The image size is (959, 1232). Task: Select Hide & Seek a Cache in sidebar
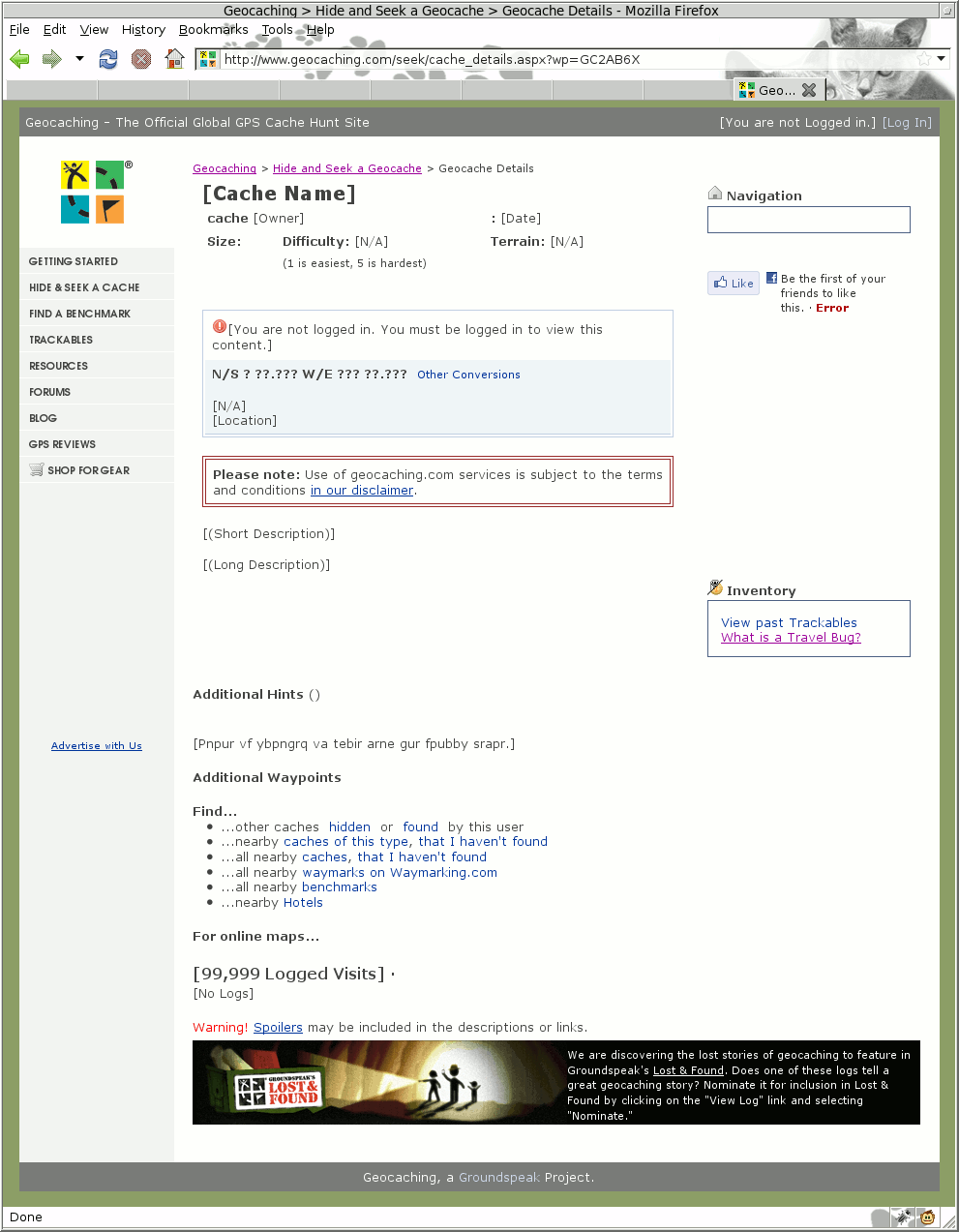tap(84, 287)
